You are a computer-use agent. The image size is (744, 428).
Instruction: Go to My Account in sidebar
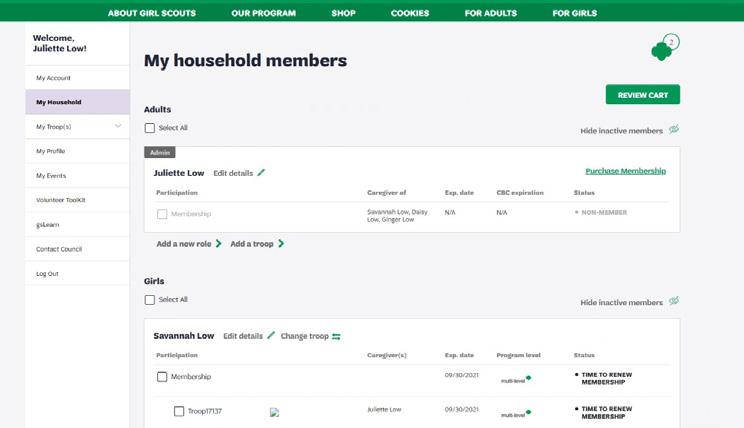[77, 78]
